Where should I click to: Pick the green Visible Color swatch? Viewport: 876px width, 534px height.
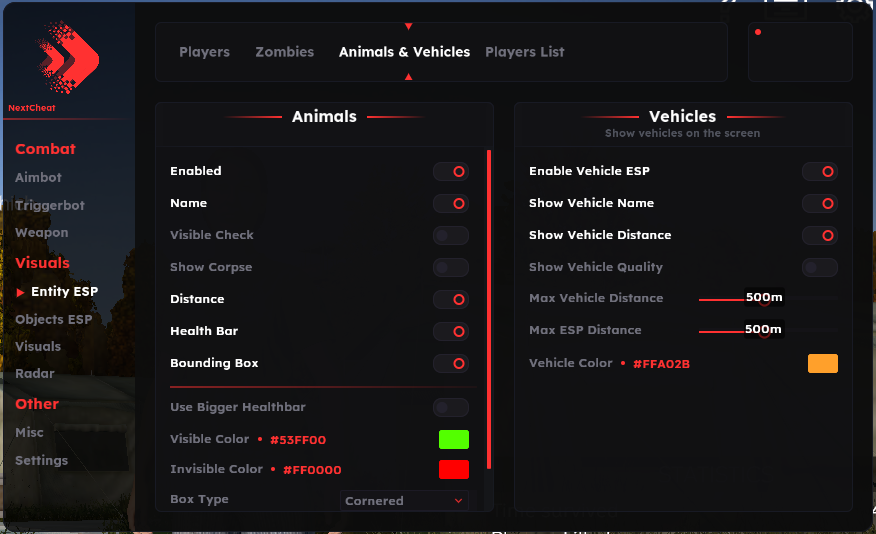(x=454, y=440)
